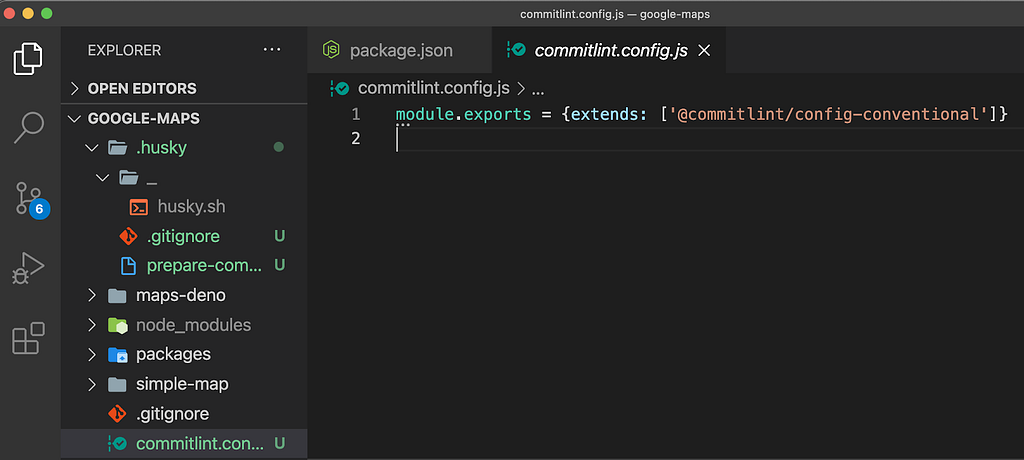Click git icon of root .gitignore
Viewport: 1024px width, 460px height.
(117, 414)
